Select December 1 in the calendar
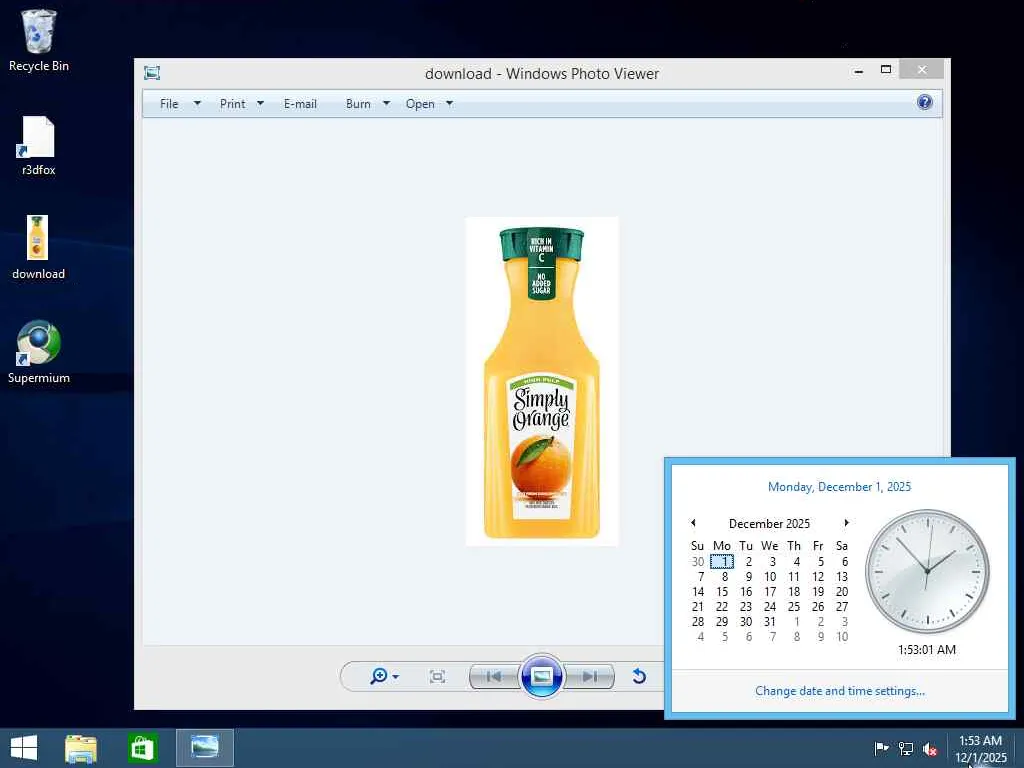The image size is (1024, 768). (x=722, y=562)
